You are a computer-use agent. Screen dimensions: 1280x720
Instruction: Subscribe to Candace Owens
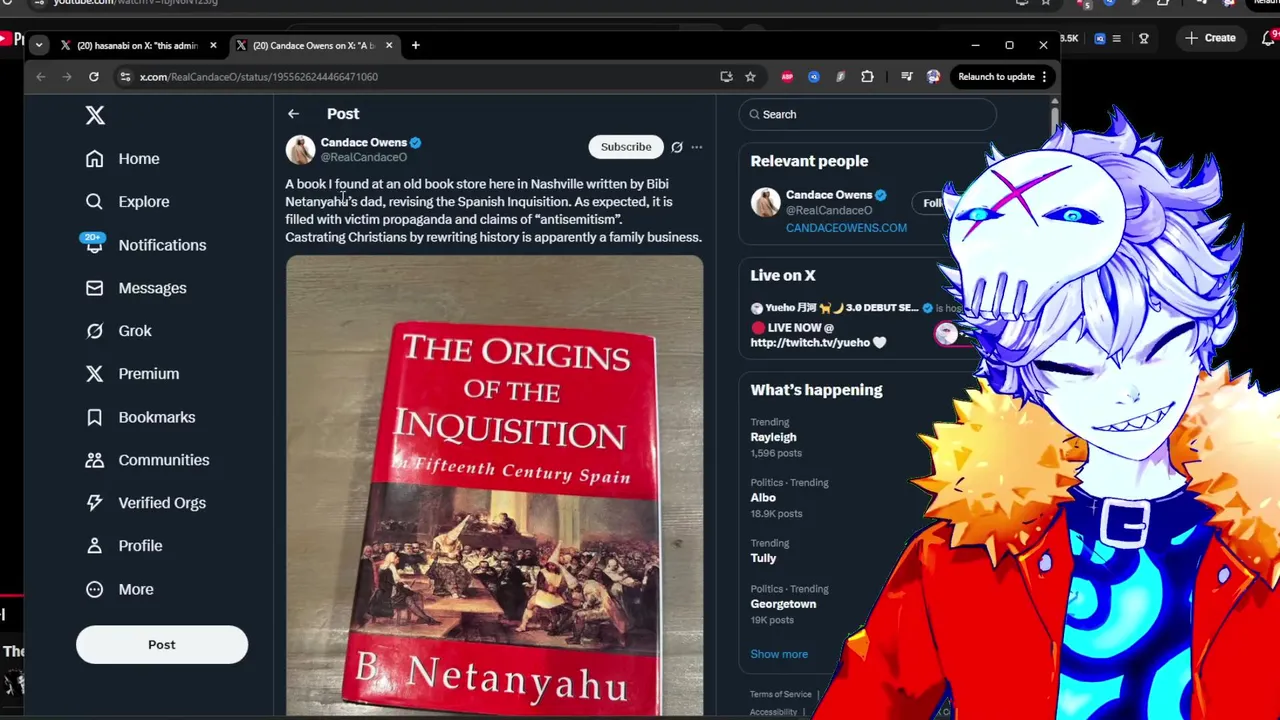pyautogui.click(x=626, y=147)
